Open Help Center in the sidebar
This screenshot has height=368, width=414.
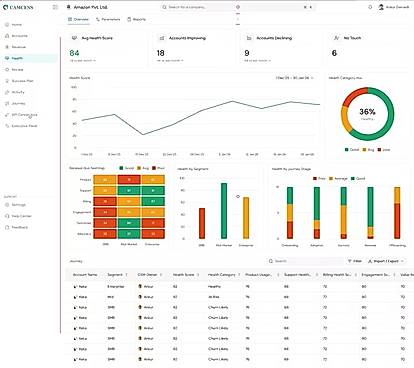click(21, 216)
